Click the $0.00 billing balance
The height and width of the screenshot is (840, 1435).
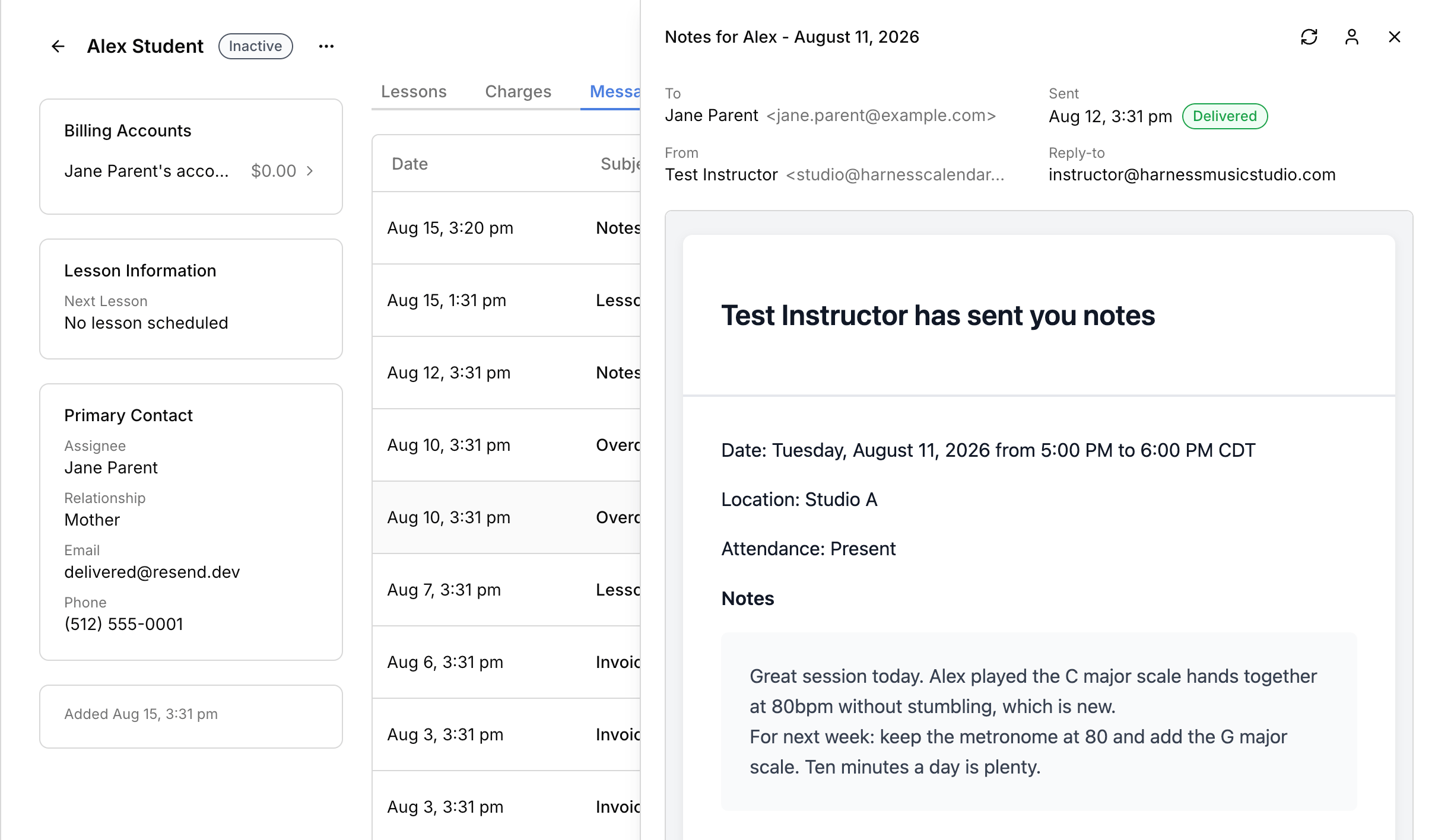[273, 171]
